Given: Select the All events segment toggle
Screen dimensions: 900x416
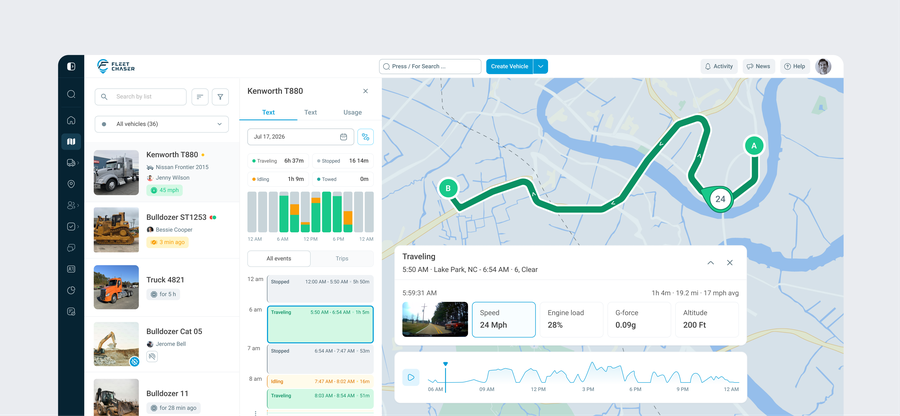Looking at the screenshot, I should tap(279, 259).
